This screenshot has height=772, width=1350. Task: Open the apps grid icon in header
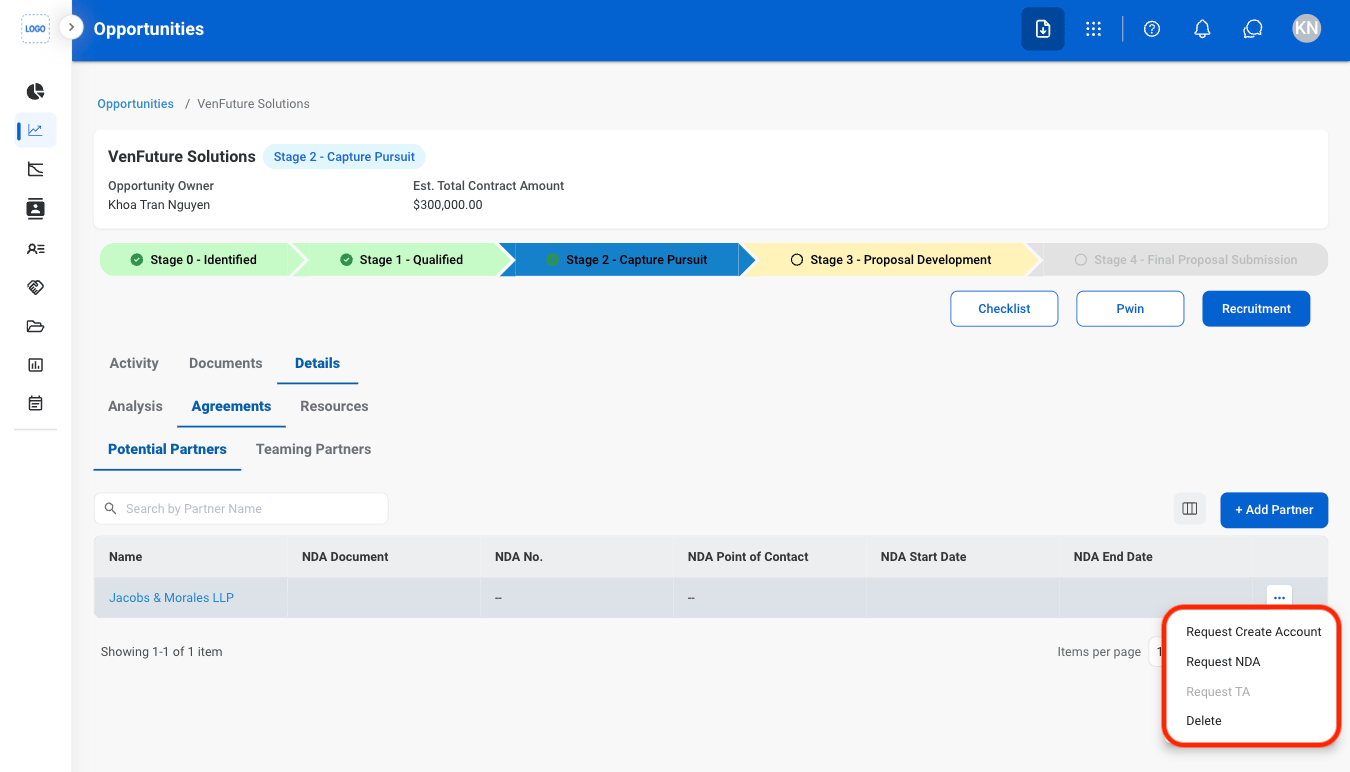tap(1093, 29)
